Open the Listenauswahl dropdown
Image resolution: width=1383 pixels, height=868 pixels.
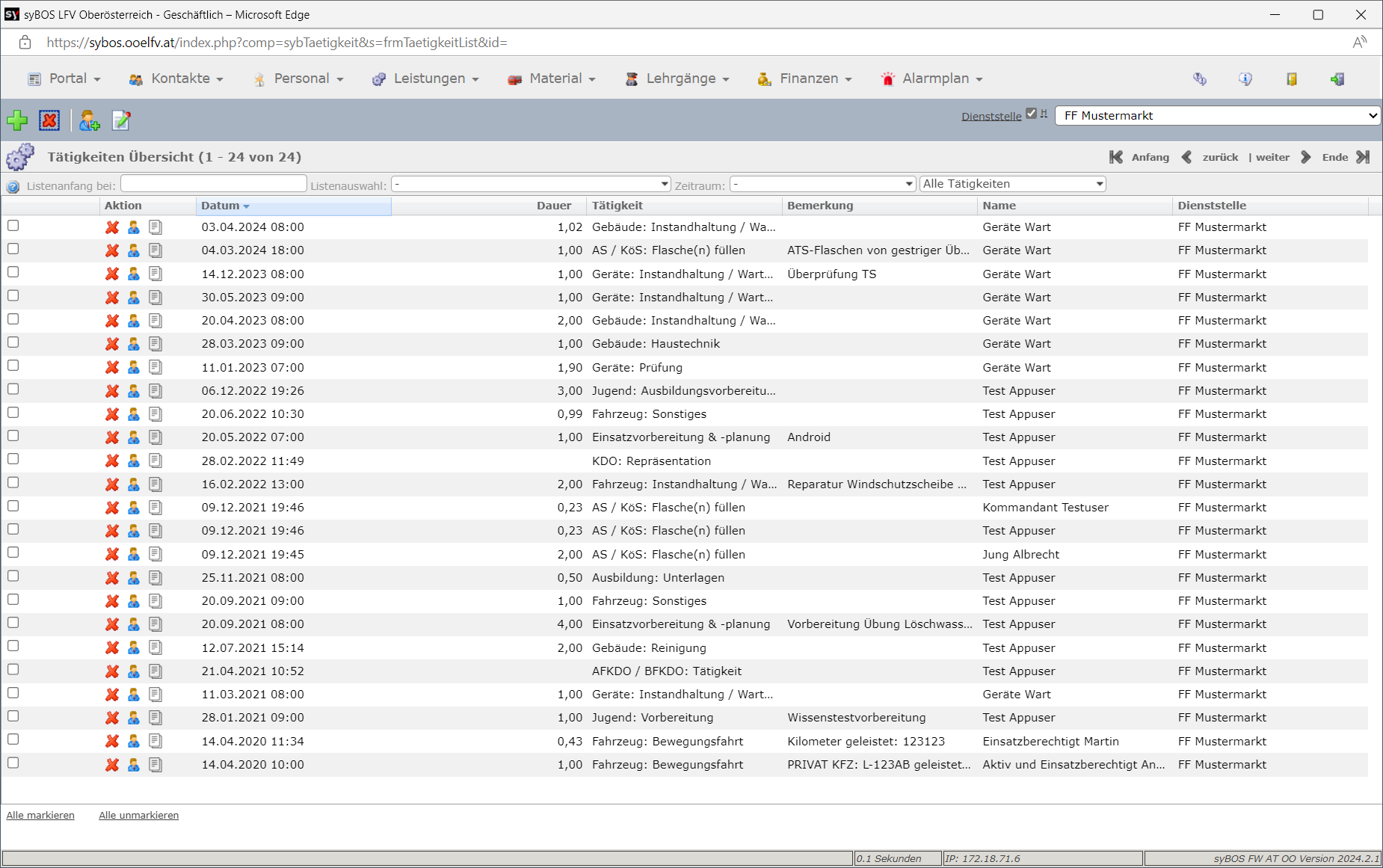pos(531,184)
